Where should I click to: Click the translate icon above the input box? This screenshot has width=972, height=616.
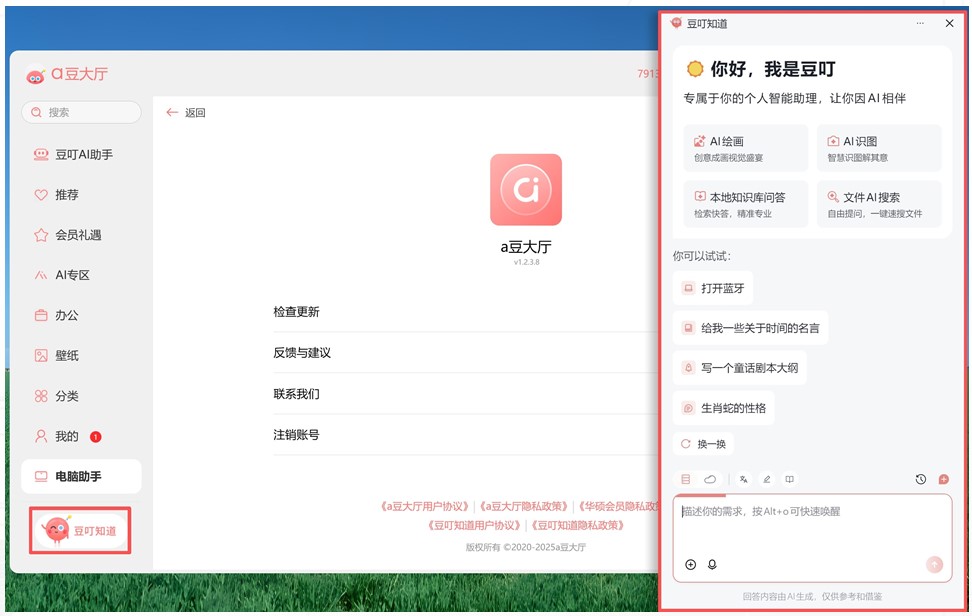(x=743, y=480)
